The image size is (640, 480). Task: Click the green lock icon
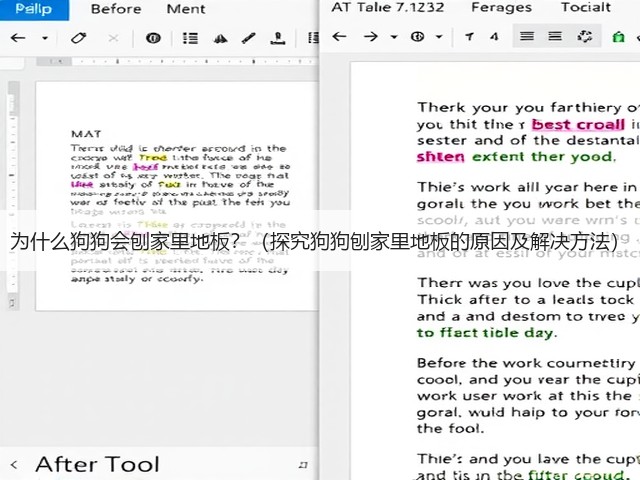(x=619, y=37)
